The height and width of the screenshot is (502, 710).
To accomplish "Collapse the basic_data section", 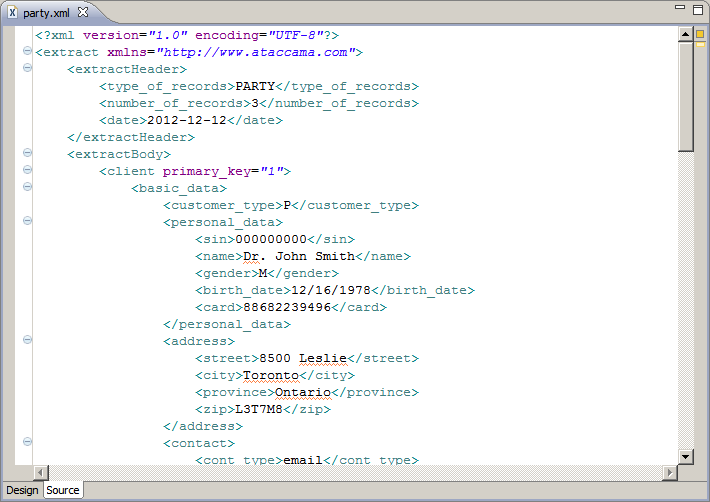I will [x=27, y=188].
